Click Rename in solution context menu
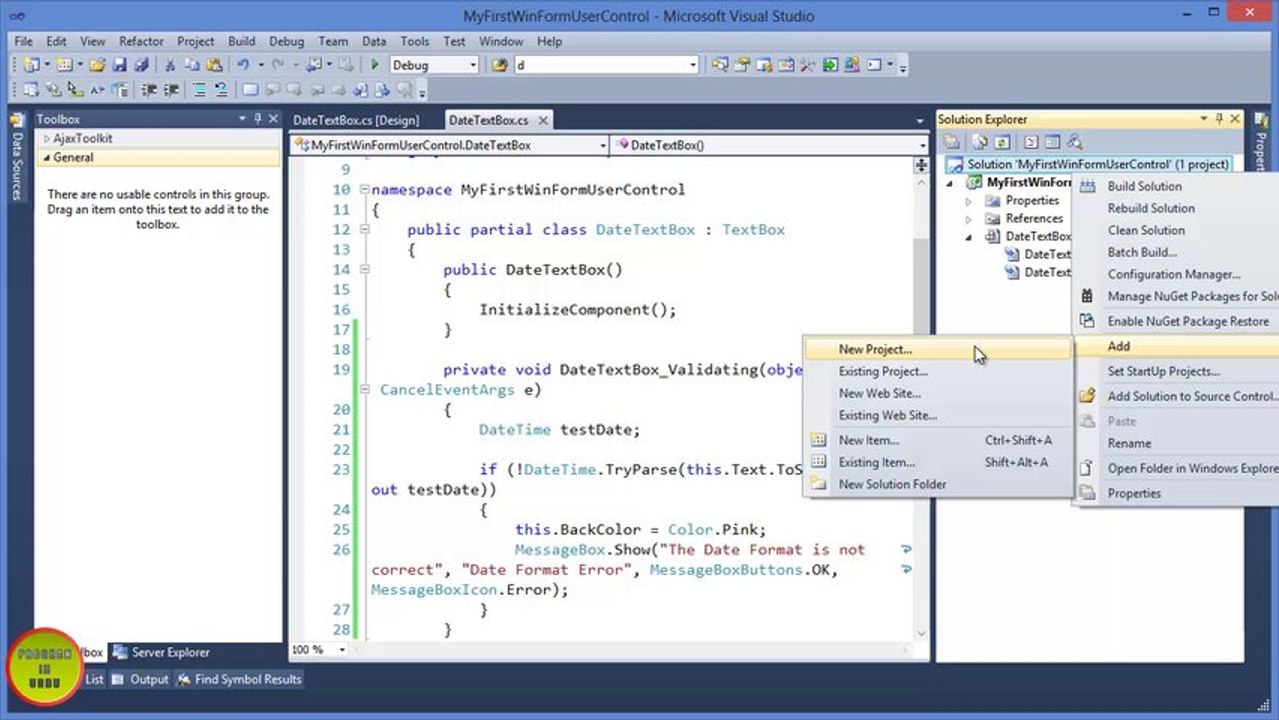 click(x=1129, y=443)
